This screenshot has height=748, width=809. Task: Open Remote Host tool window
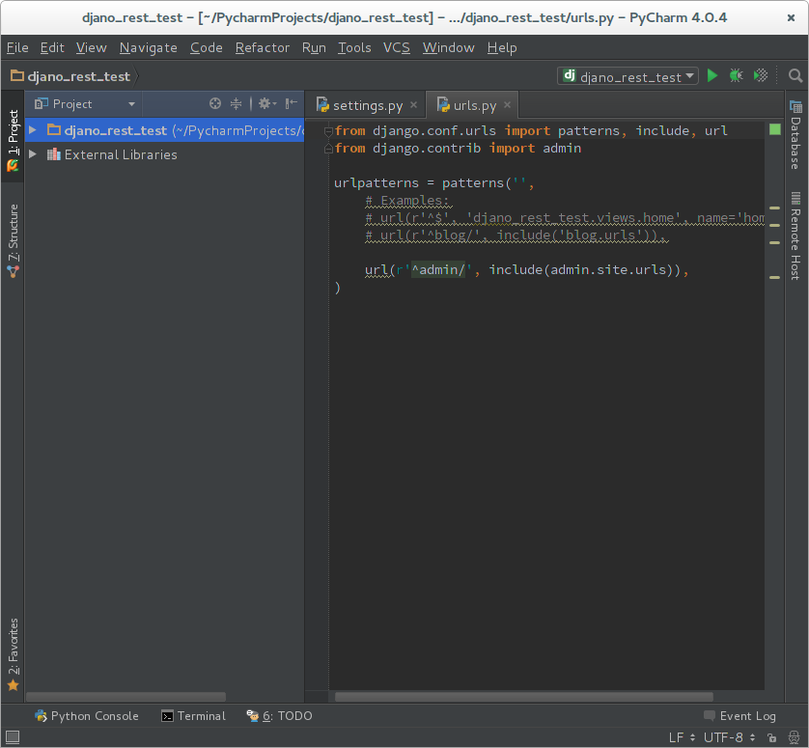point(796,236)
